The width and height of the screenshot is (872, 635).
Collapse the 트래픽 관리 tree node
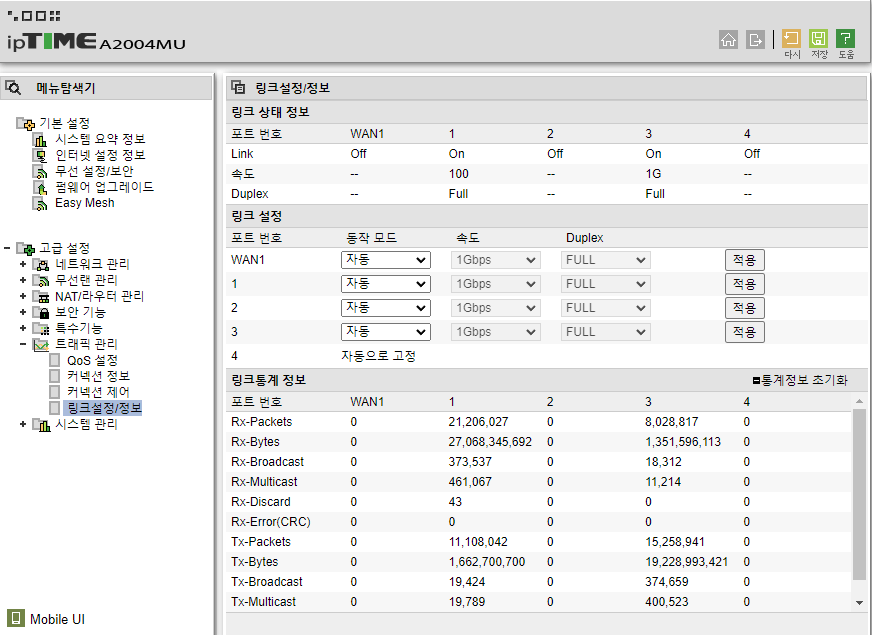(x=23, y=344)
